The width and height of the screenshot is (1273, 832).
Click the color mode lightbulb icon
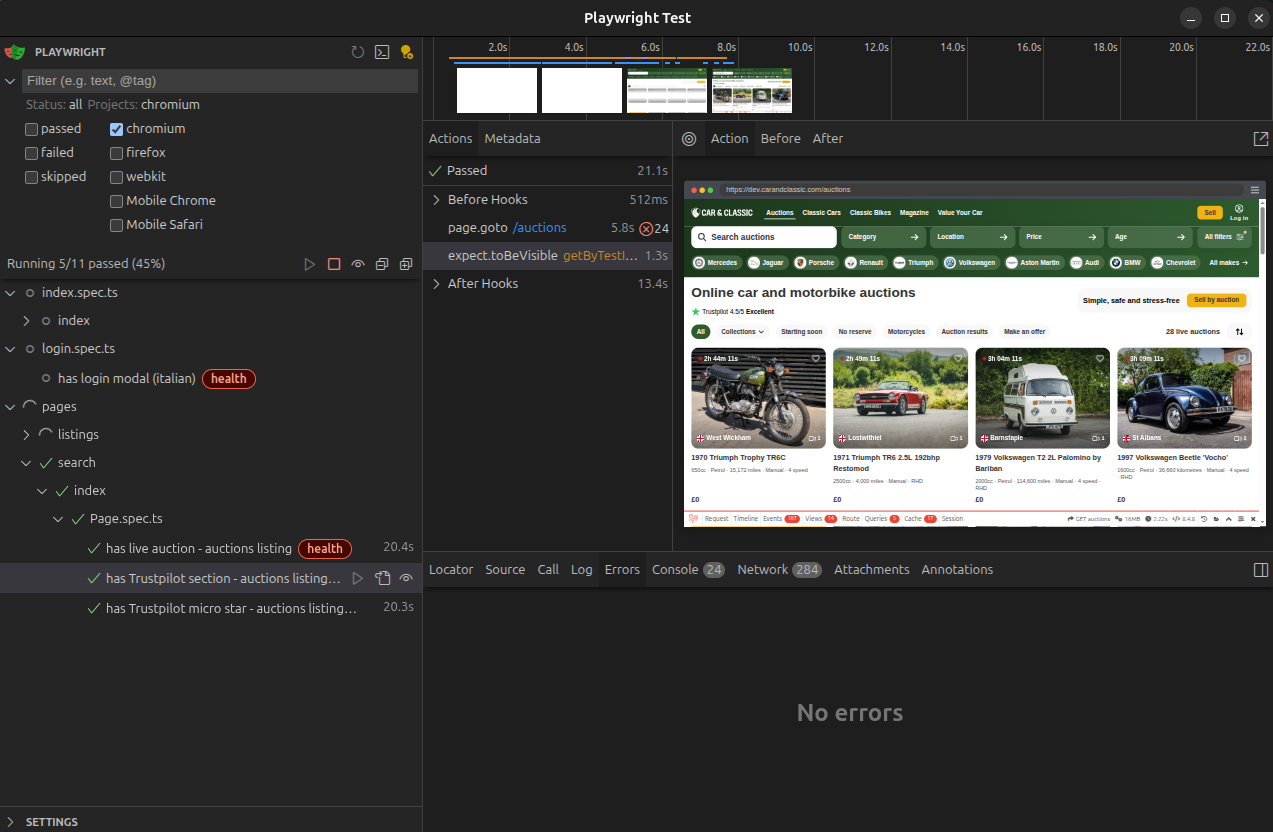coord(406,52)
